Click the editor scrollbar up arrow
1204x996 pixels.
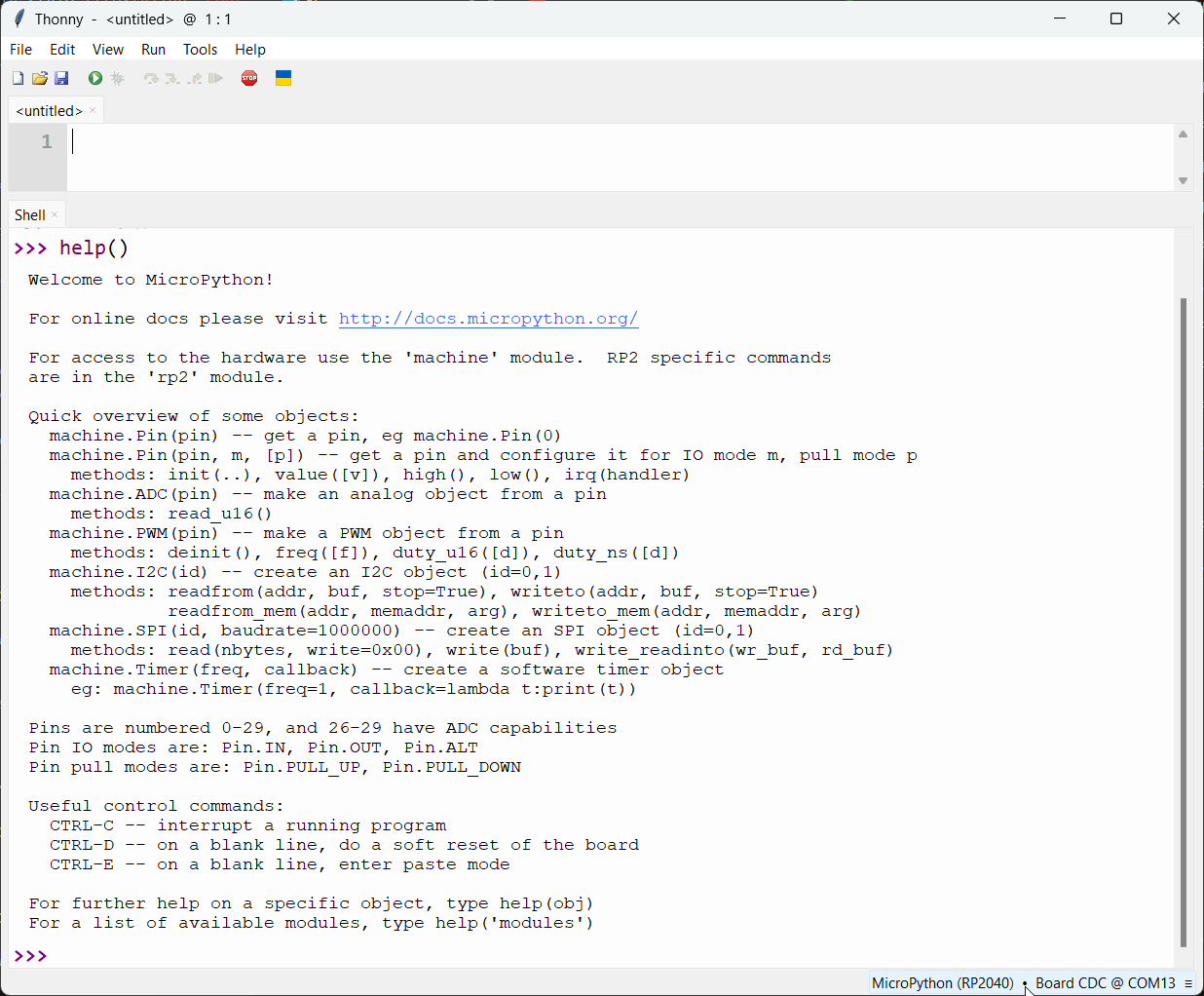[1183, 134]
